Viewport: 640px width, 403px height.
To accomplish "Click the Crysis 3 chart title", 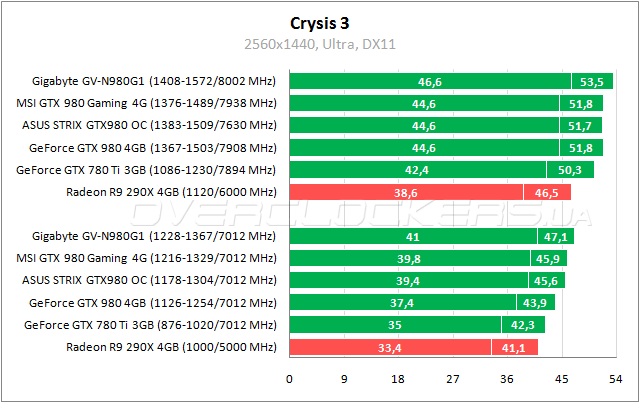I will pos(319,23).
